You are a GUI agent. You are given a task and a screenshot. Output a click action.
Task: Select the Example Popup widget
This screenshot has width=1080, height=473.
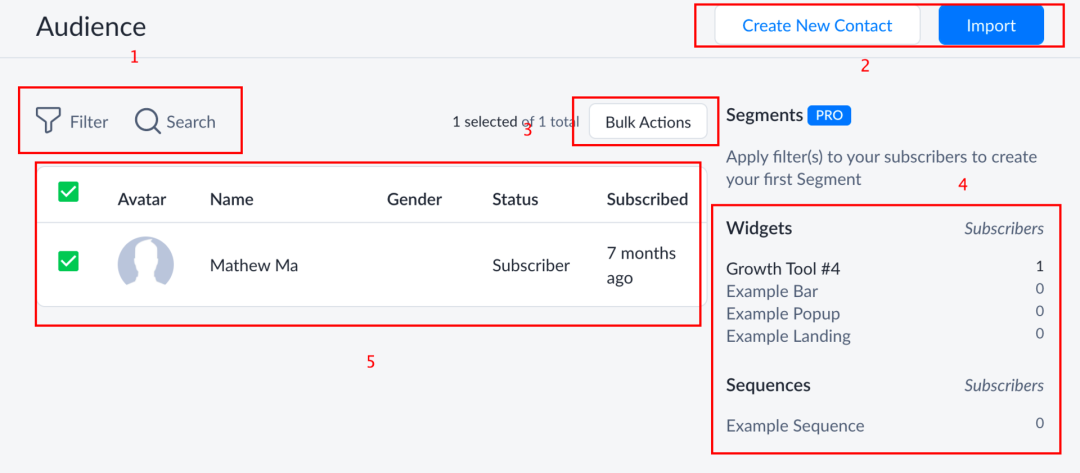[x=783, y=314]
